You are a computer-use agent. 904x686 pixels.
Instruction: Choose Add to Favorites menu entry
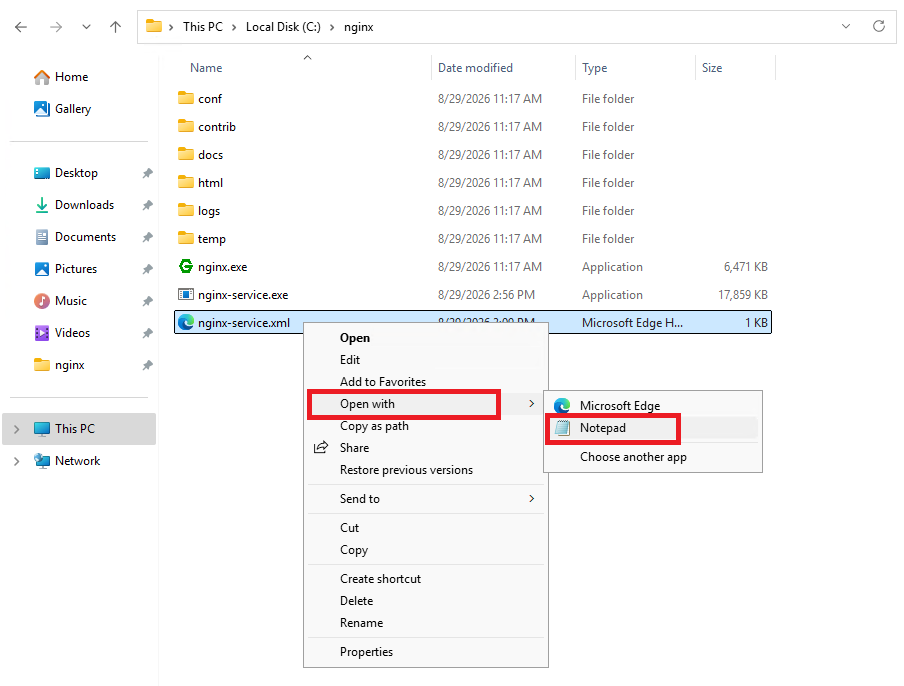(426, 382)
